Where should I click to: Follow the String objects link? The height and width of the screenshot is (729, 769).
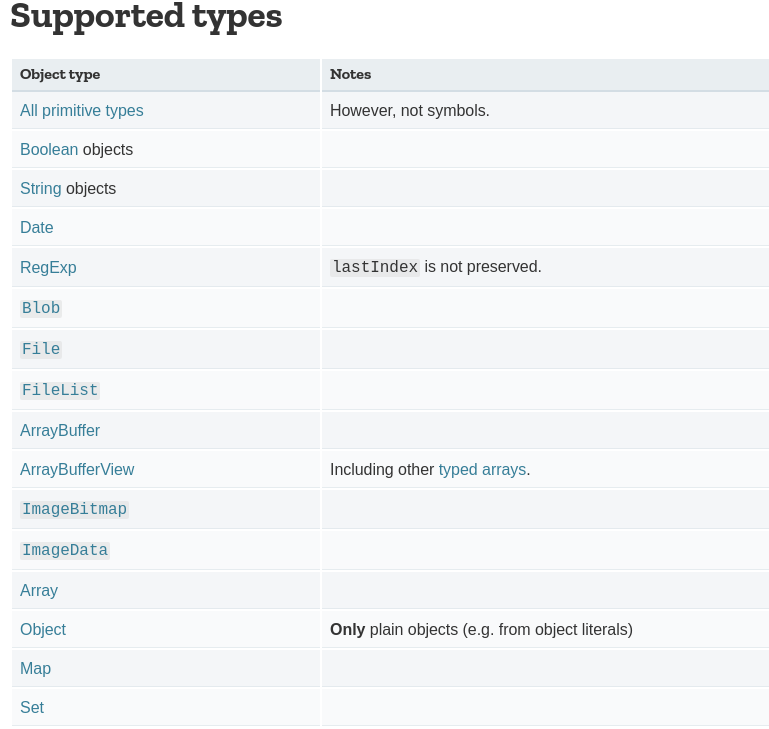point(41,189)
